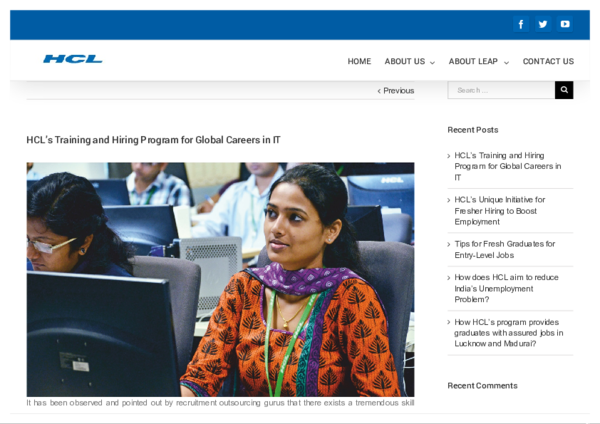
Task: Expand the About Us dropdown arrow
Action: tap(432, 62)
